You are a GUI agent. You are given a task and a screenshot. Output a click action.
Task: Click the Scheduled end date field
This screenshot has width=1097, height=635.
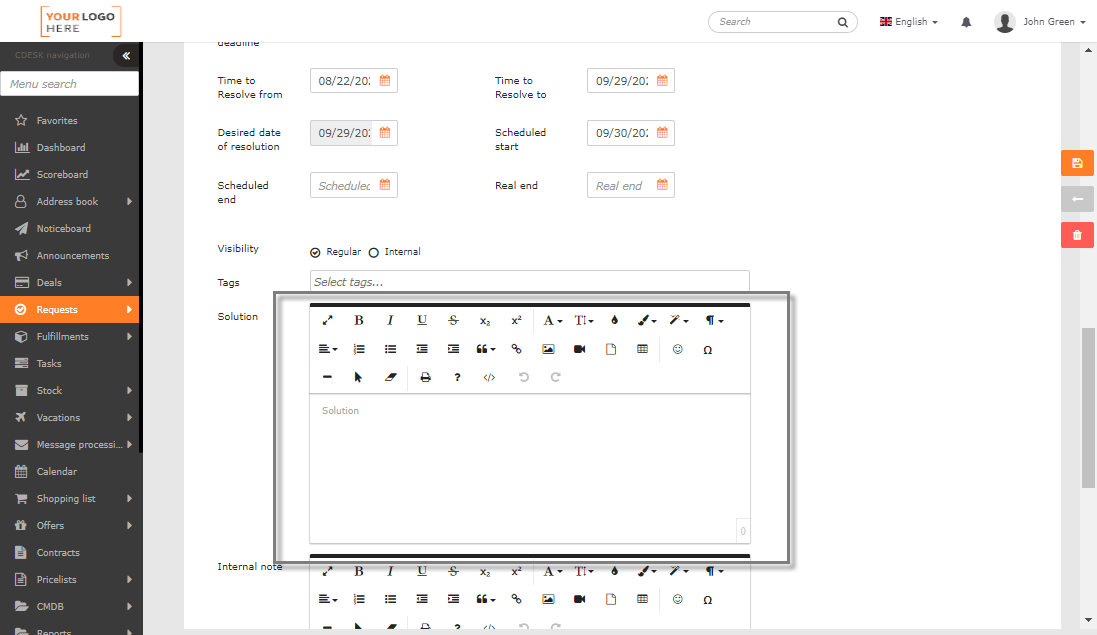pos(353,185)
